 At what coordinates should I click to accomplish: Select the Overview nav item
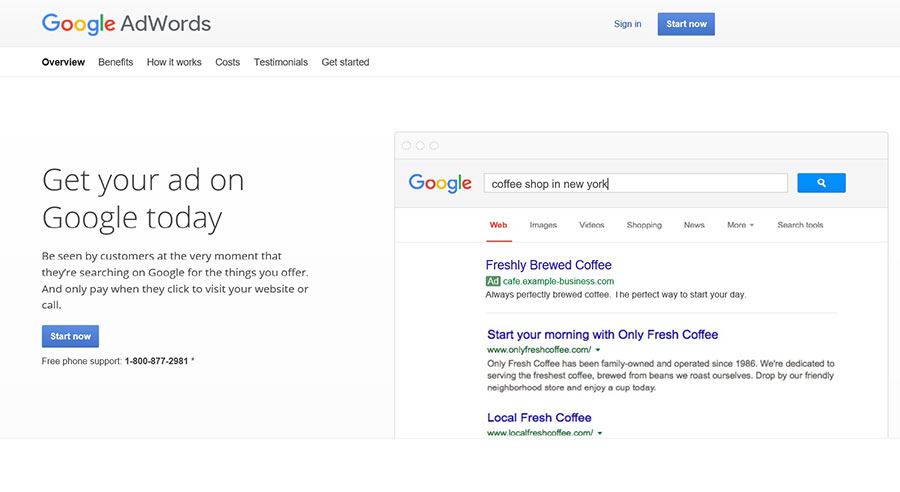coord(63,62)
